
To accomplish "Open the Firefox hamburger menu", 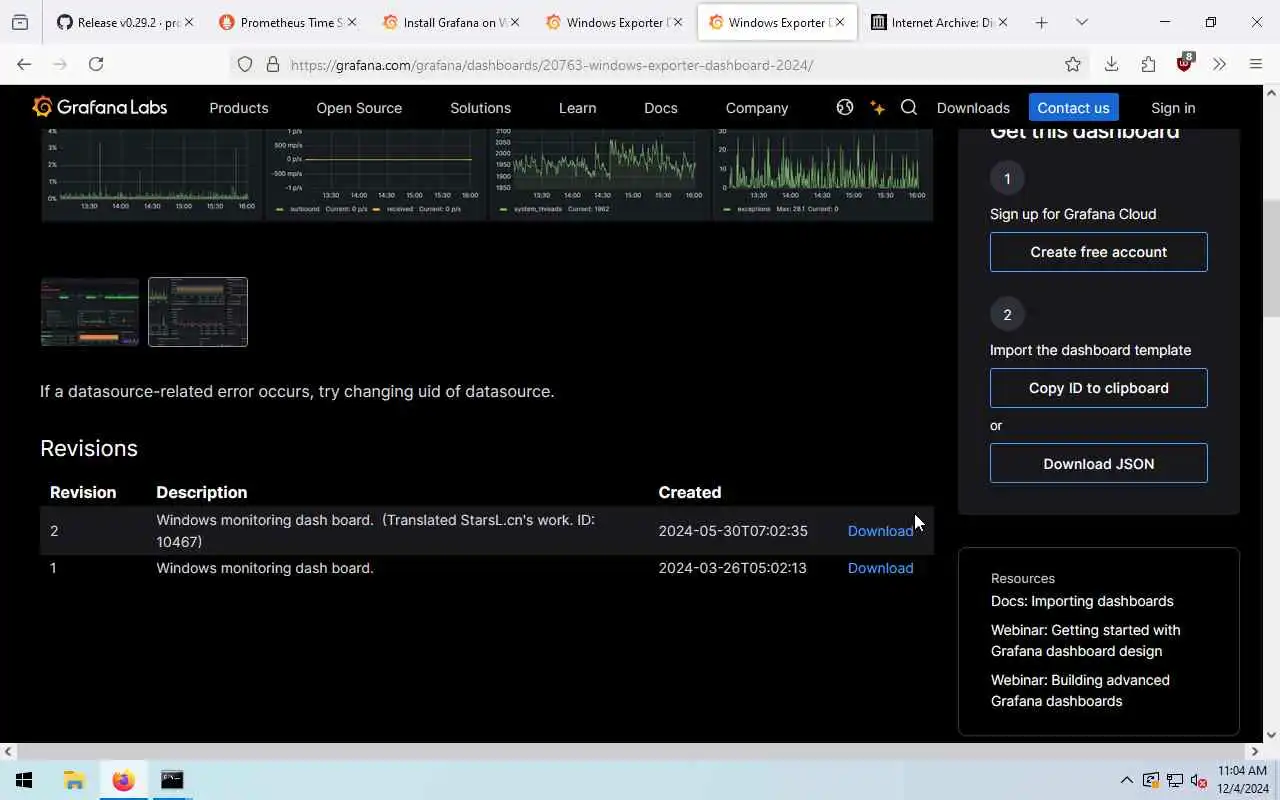I will (x=1256, y=64).
